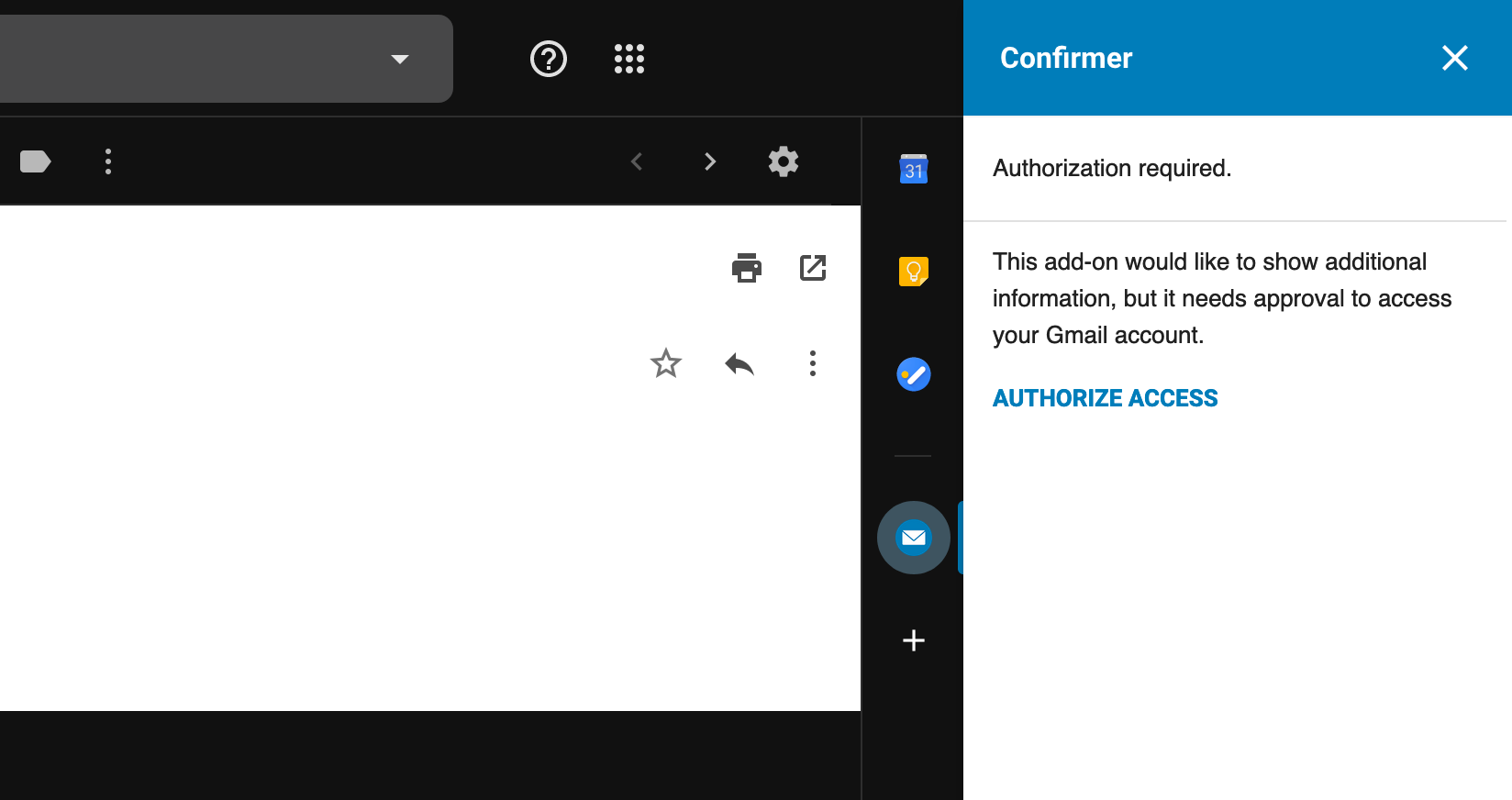Star this message
The image size is (1512, 800).
(x=666, y=363)
